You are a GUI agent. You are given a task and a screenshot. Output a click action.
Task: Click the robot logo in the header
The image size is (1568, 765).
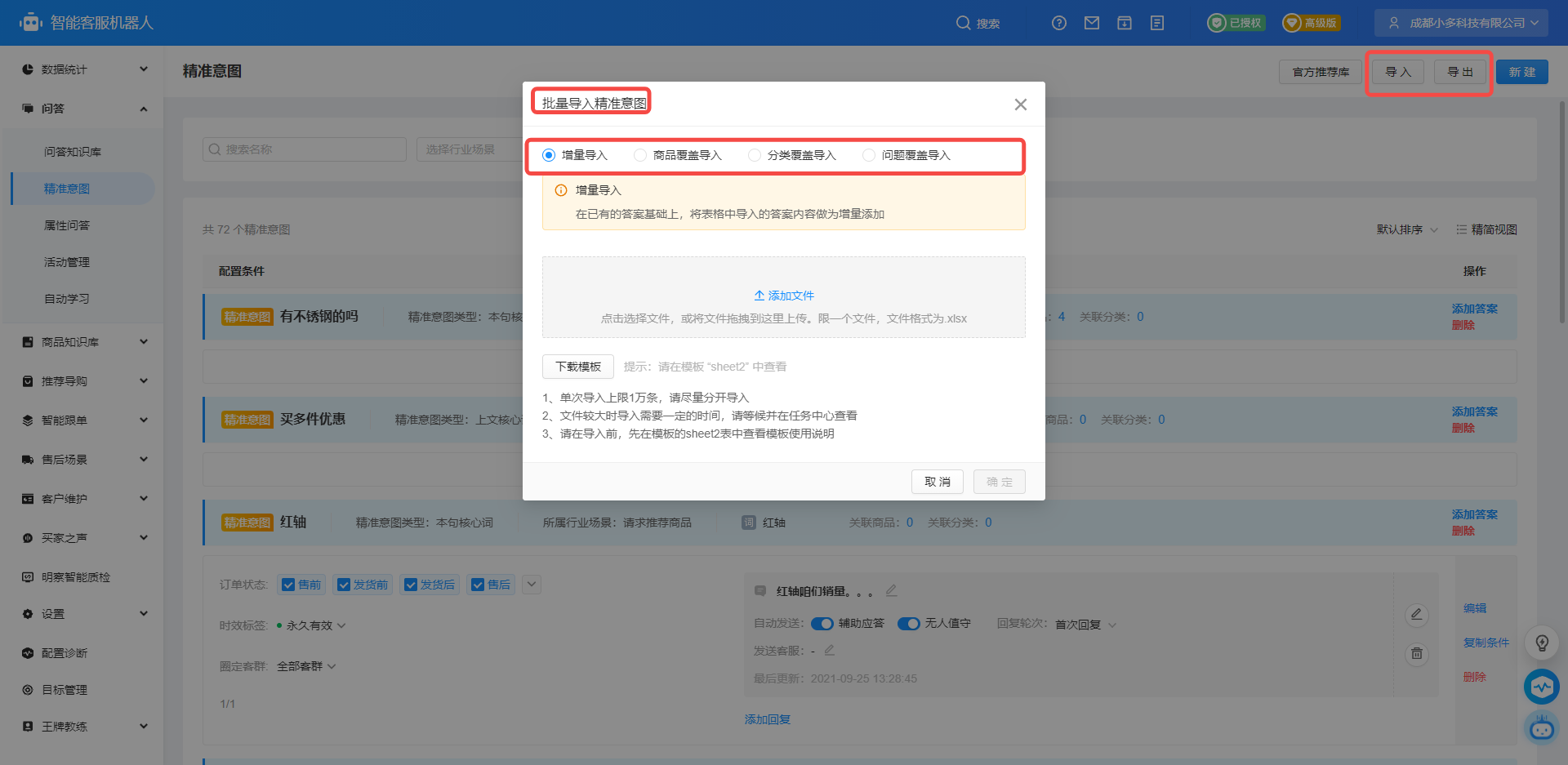point(30,22)
